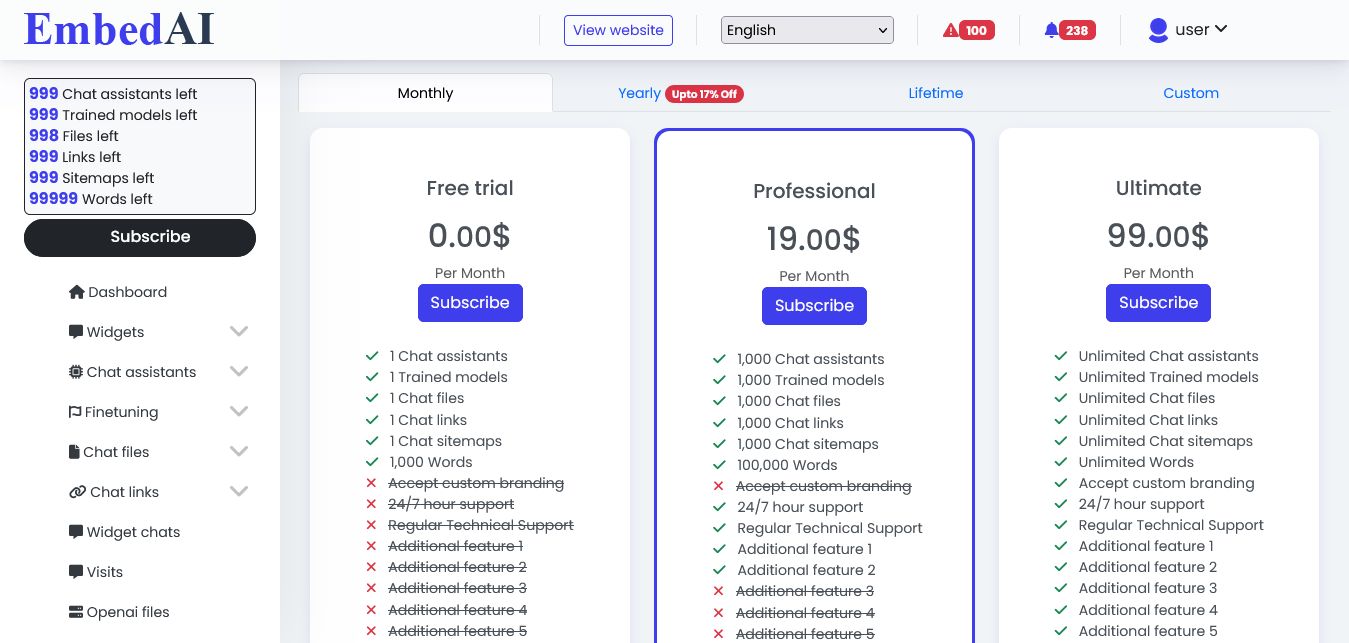Open the English language dropdown

807,30
